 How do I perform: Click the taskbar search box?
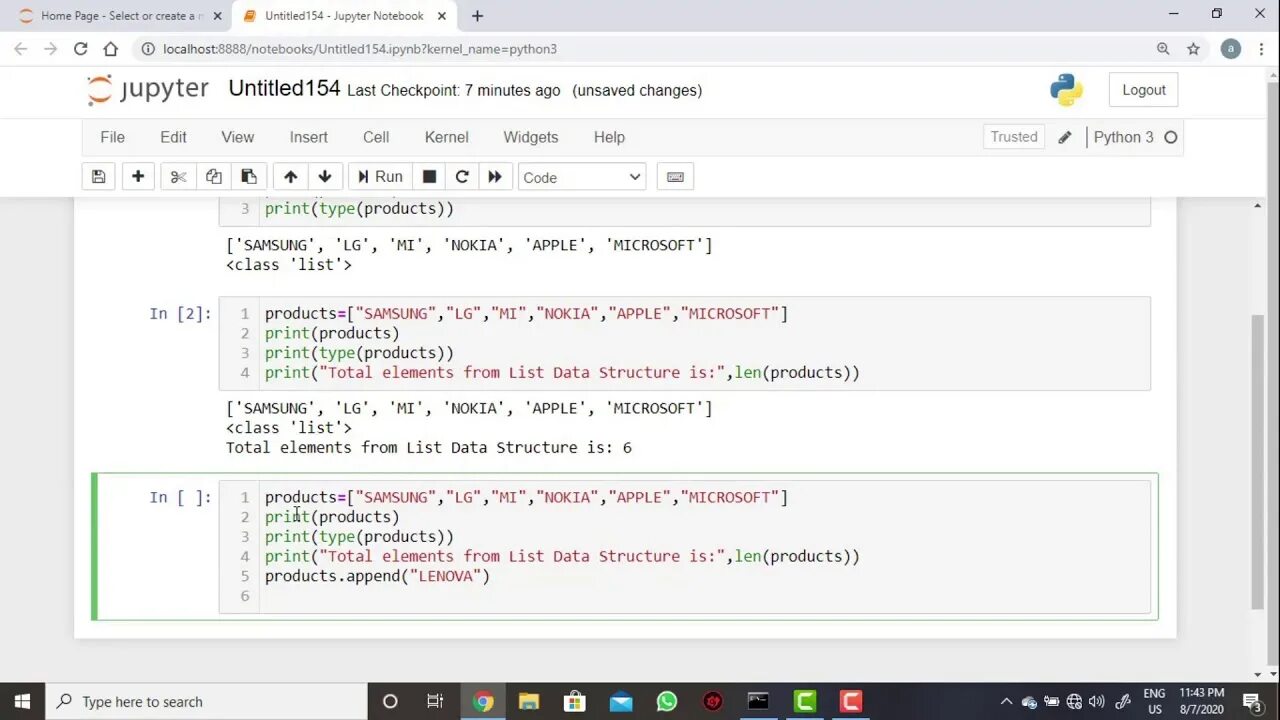click(207, 701)
